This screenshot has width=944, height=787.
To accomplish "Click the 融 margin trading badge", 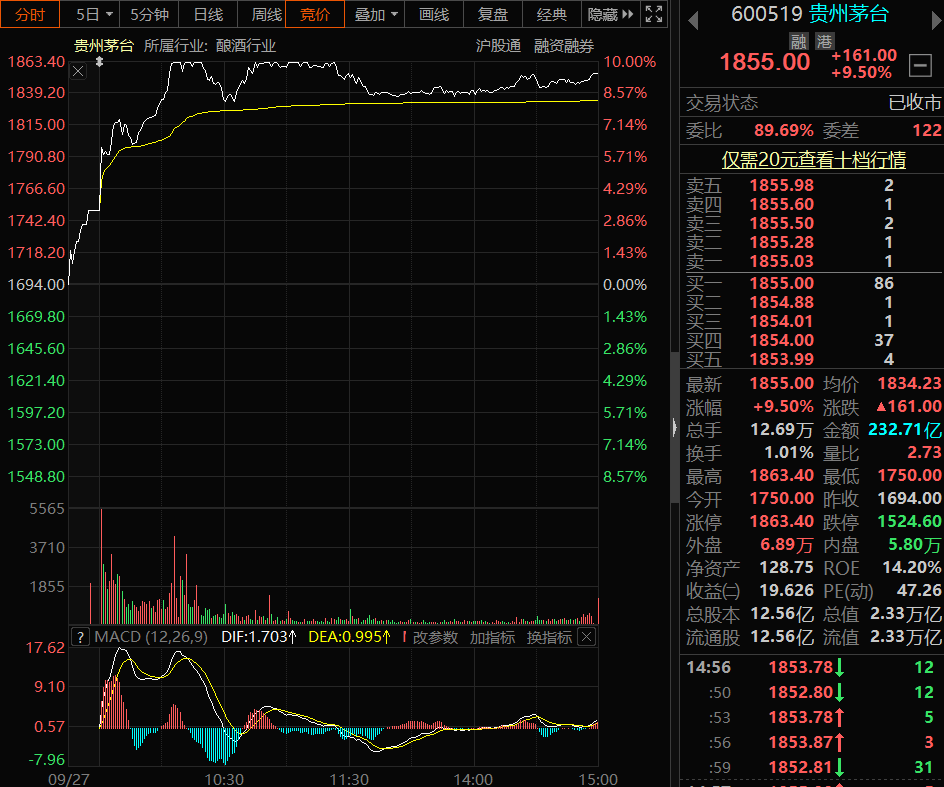I will tap(798, 41).
